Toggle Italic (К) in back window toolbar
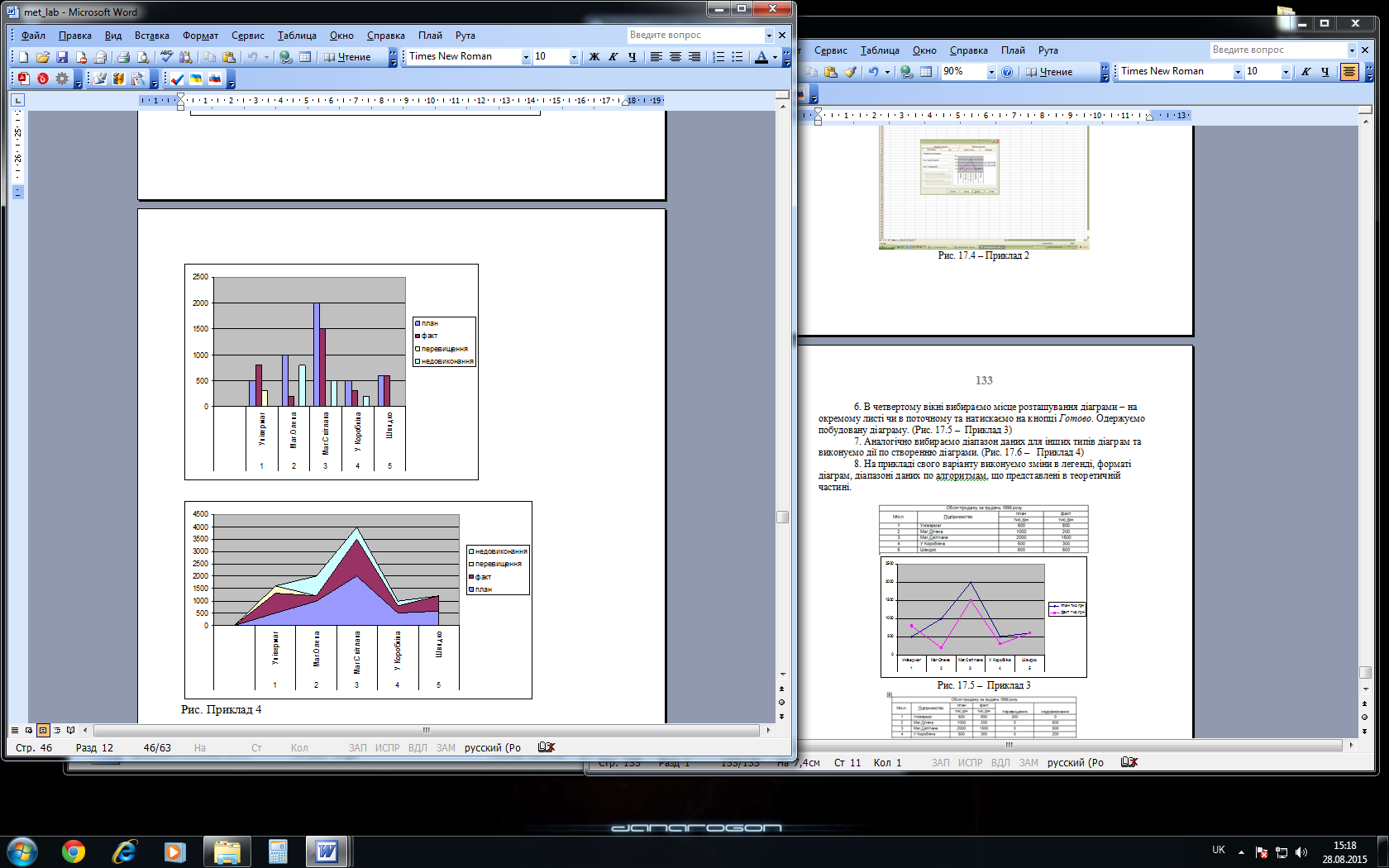Screen dimensions: 1389x868 1306,72
